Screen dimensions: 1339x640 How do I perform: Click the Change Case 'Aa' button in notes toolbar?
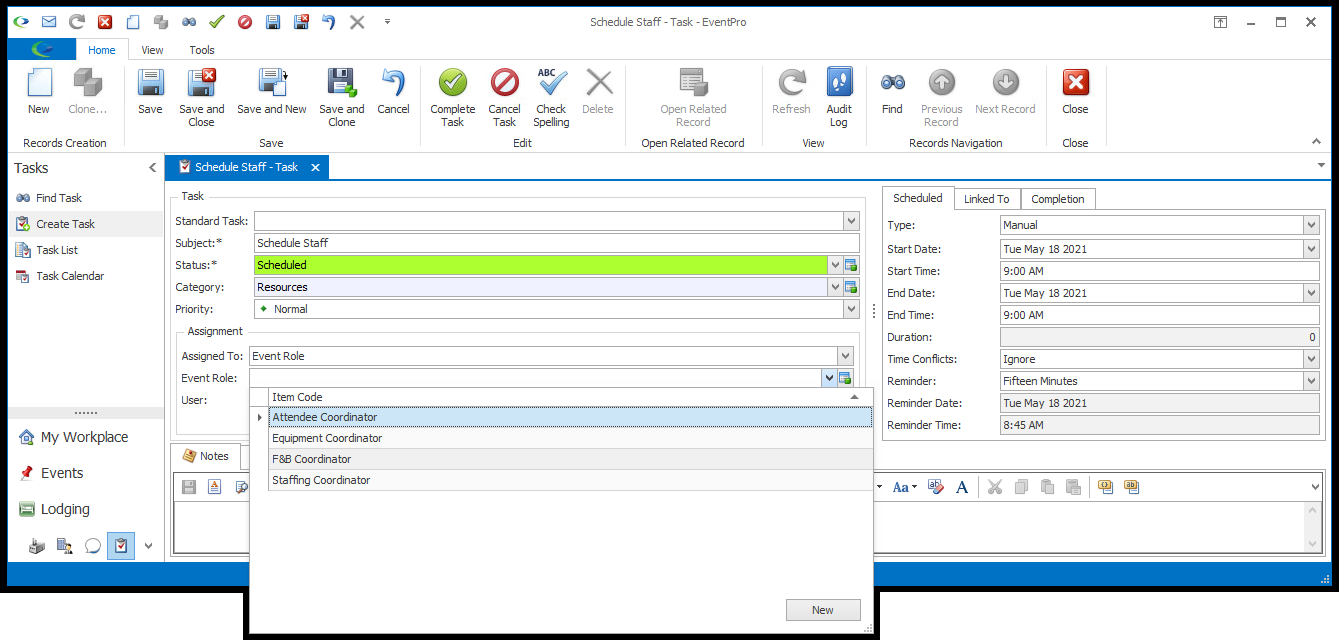click(x=904, y=487)
